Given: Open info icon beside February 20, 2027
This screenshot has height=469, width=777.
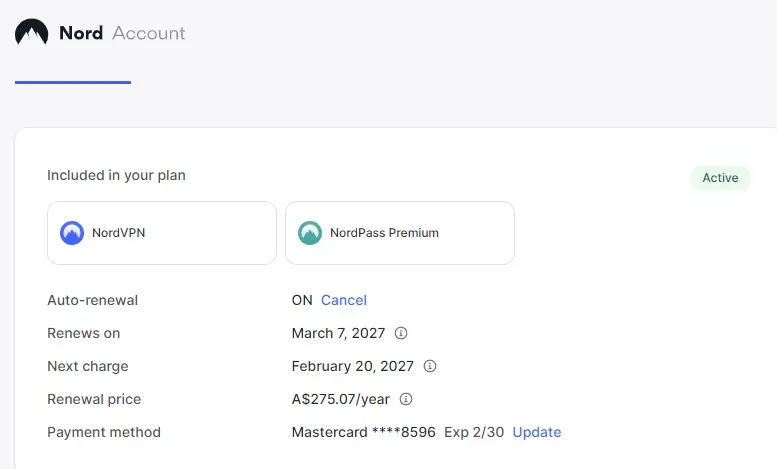Looking at the screenshot, I should click(x=430, y=366).
